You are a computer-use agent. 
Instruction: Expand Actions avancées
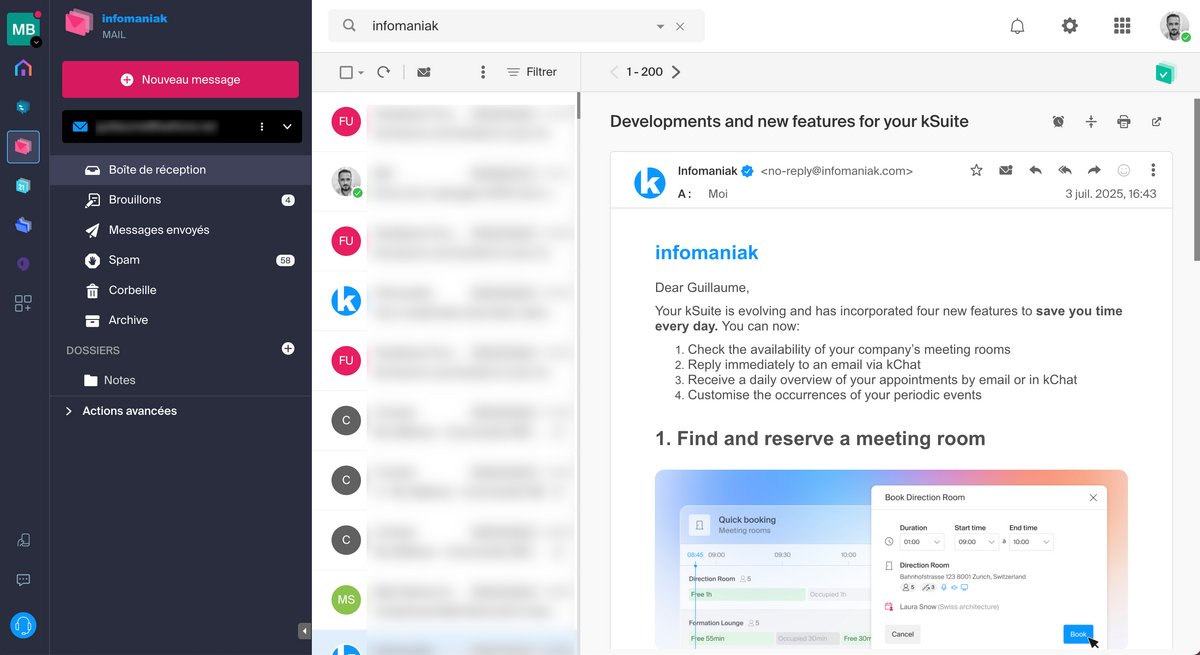121,411
